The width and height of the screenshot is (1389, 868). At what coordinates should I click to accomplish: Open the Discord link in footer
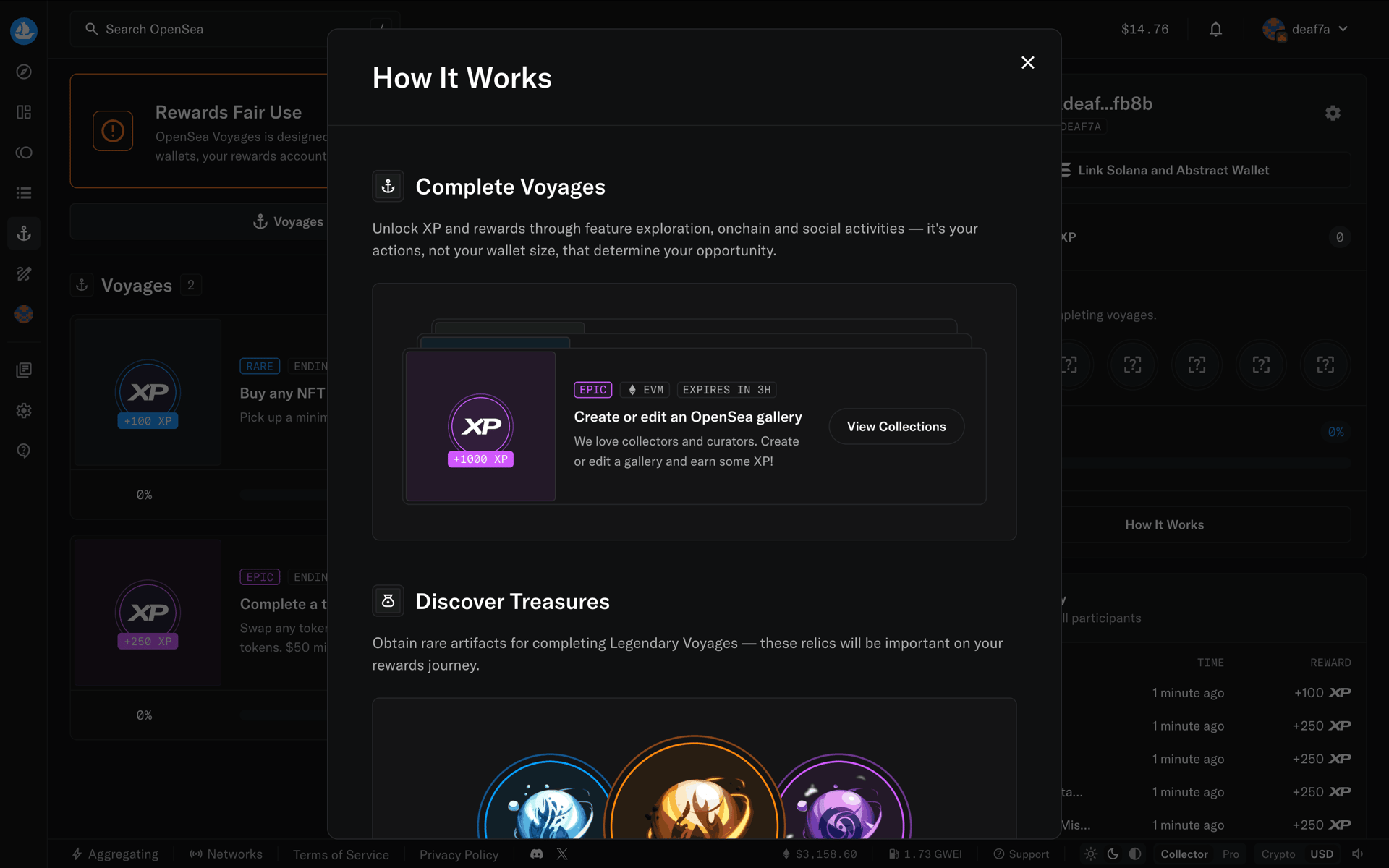point(536,854)
